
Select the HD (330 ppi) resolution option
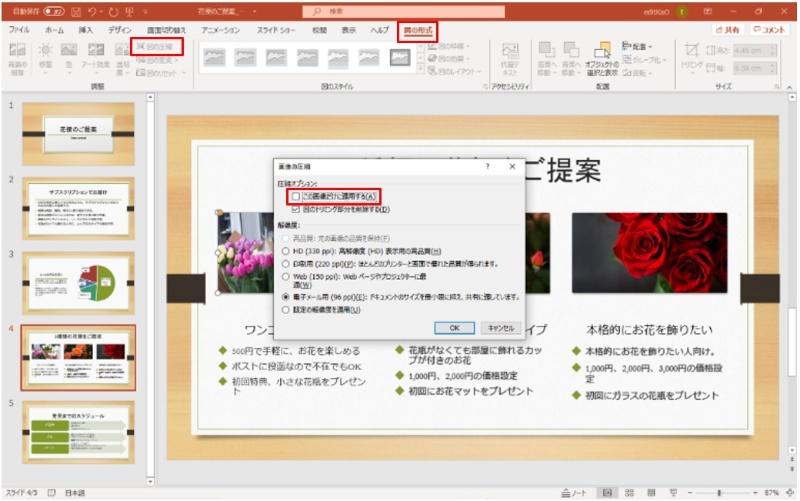(286, 251)
